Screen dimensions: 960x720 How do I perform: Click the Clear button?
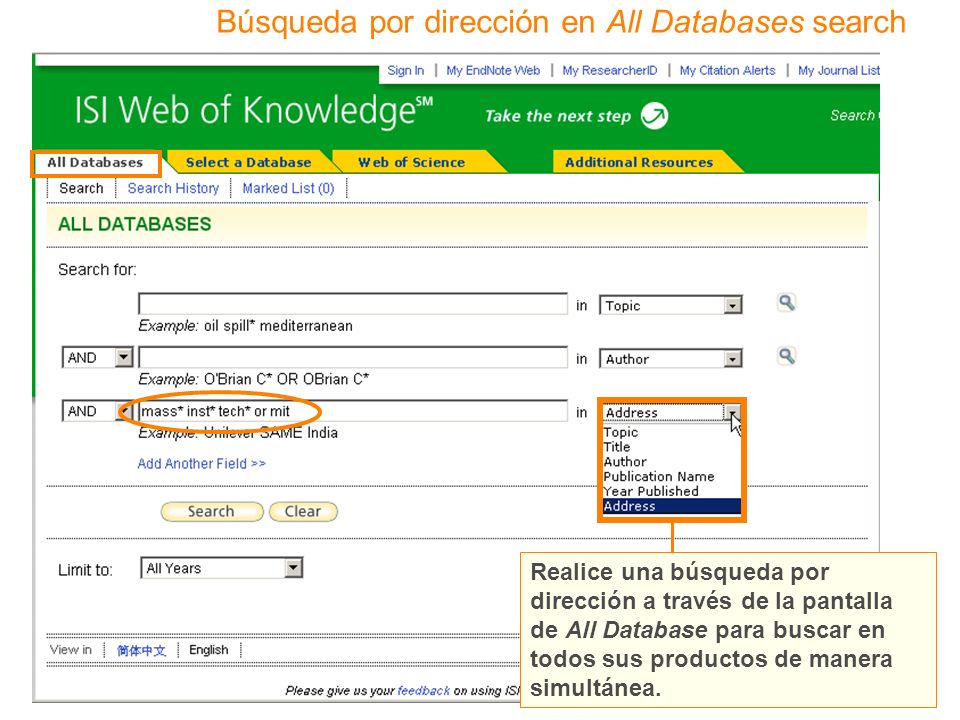click(303, 511)
